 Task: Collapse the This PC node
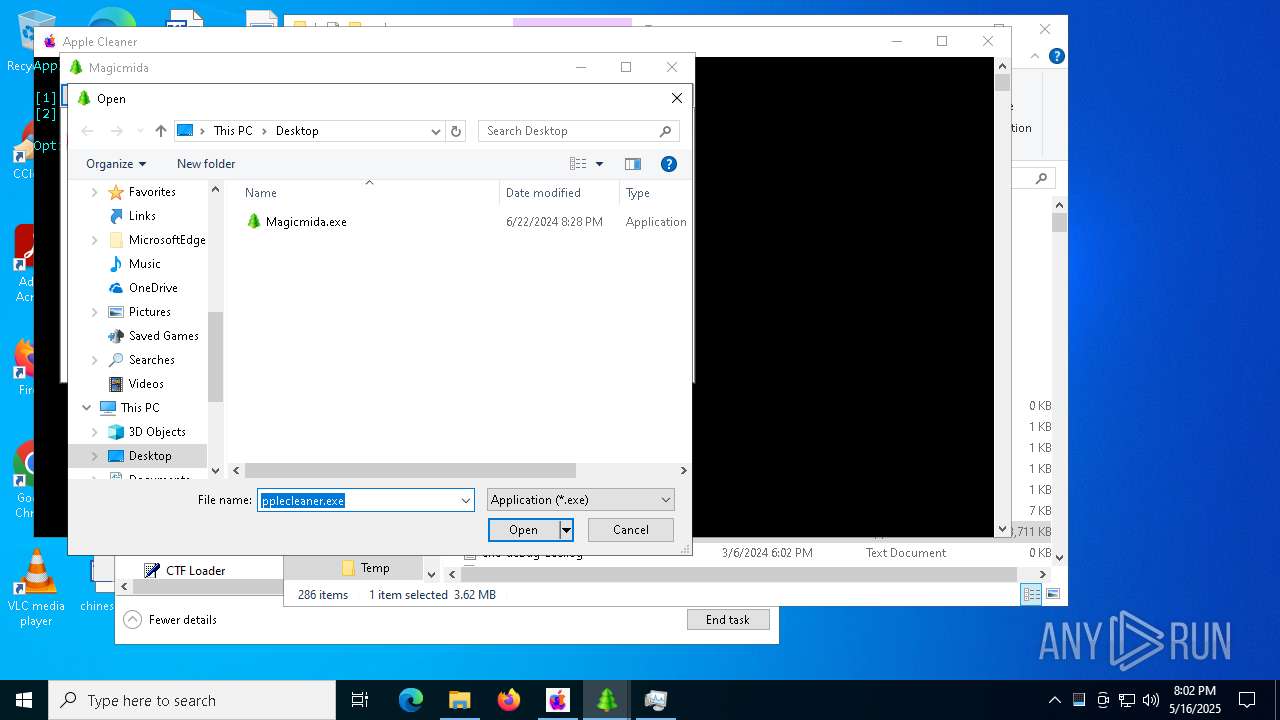(x=87, y=408)
